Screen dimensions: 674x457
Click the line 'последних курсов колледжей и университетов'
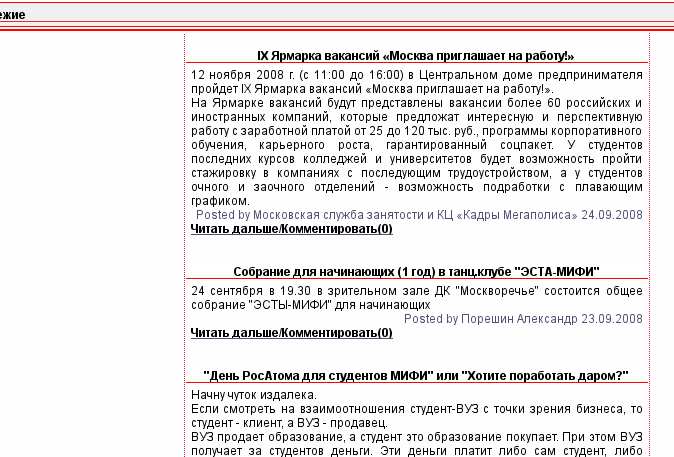pos(417,159)
